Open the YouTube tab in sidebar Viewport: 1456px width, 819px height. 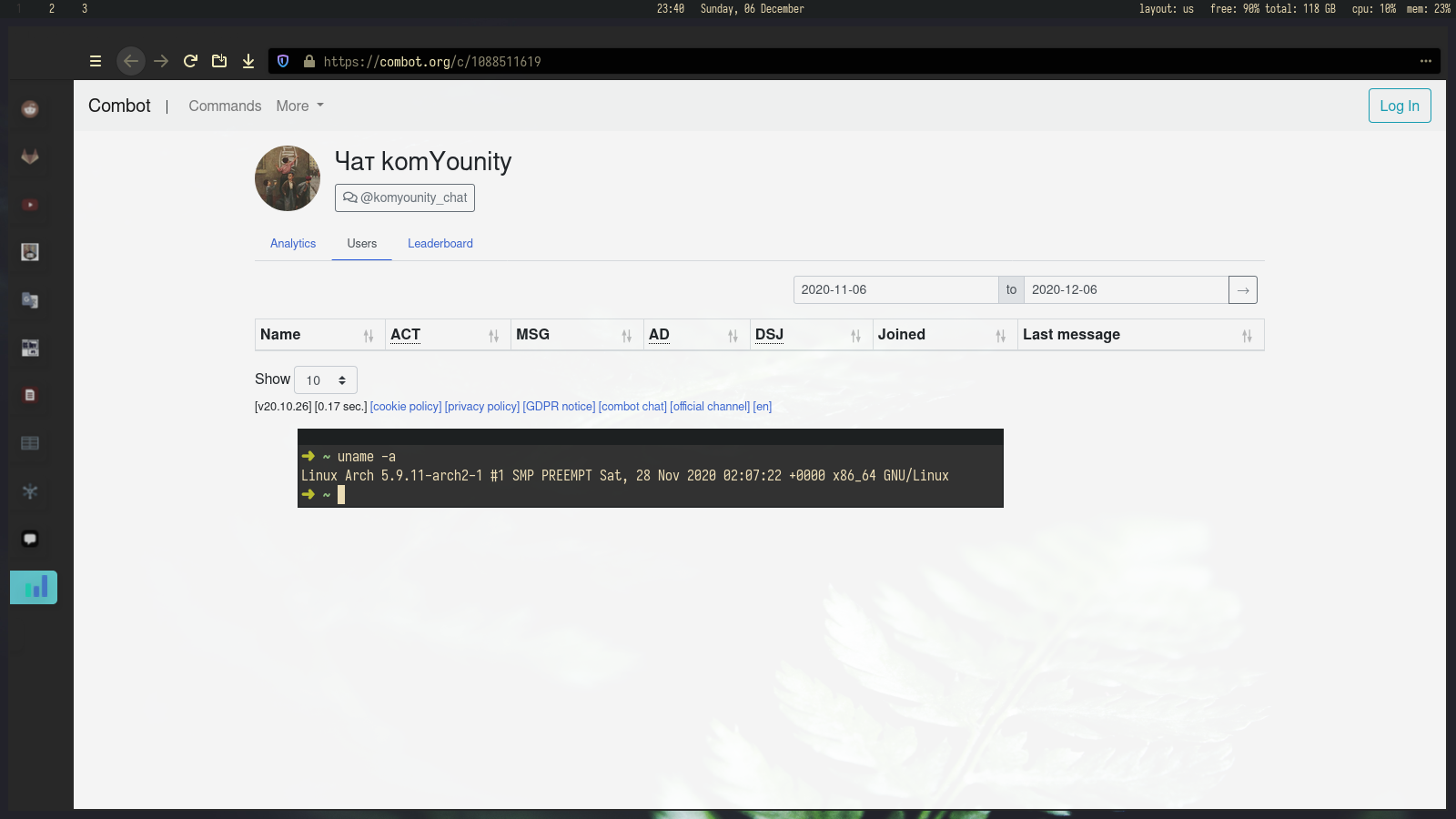30,205
